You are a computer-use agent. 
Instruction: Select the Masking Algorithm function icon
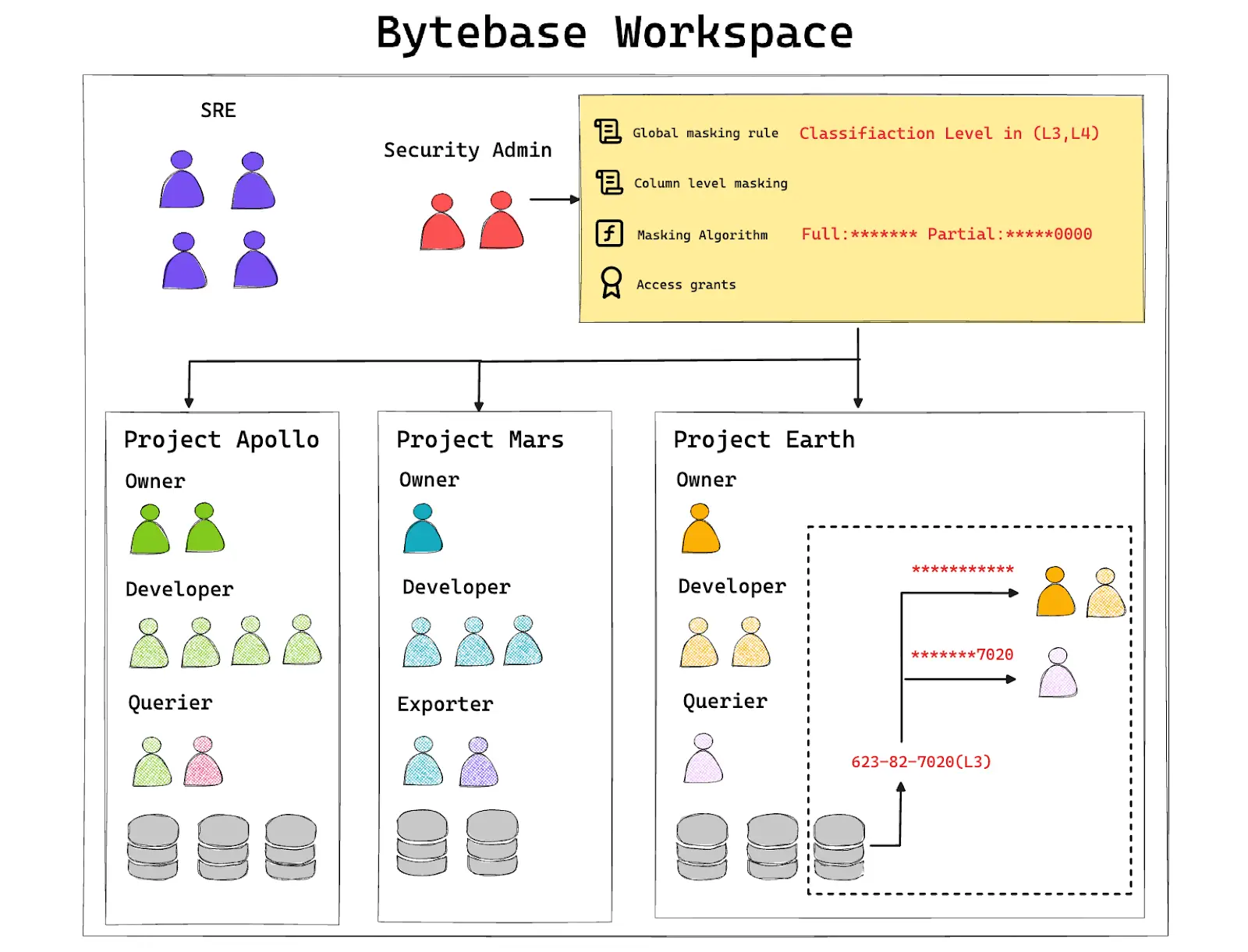click(x=609, y=233)
